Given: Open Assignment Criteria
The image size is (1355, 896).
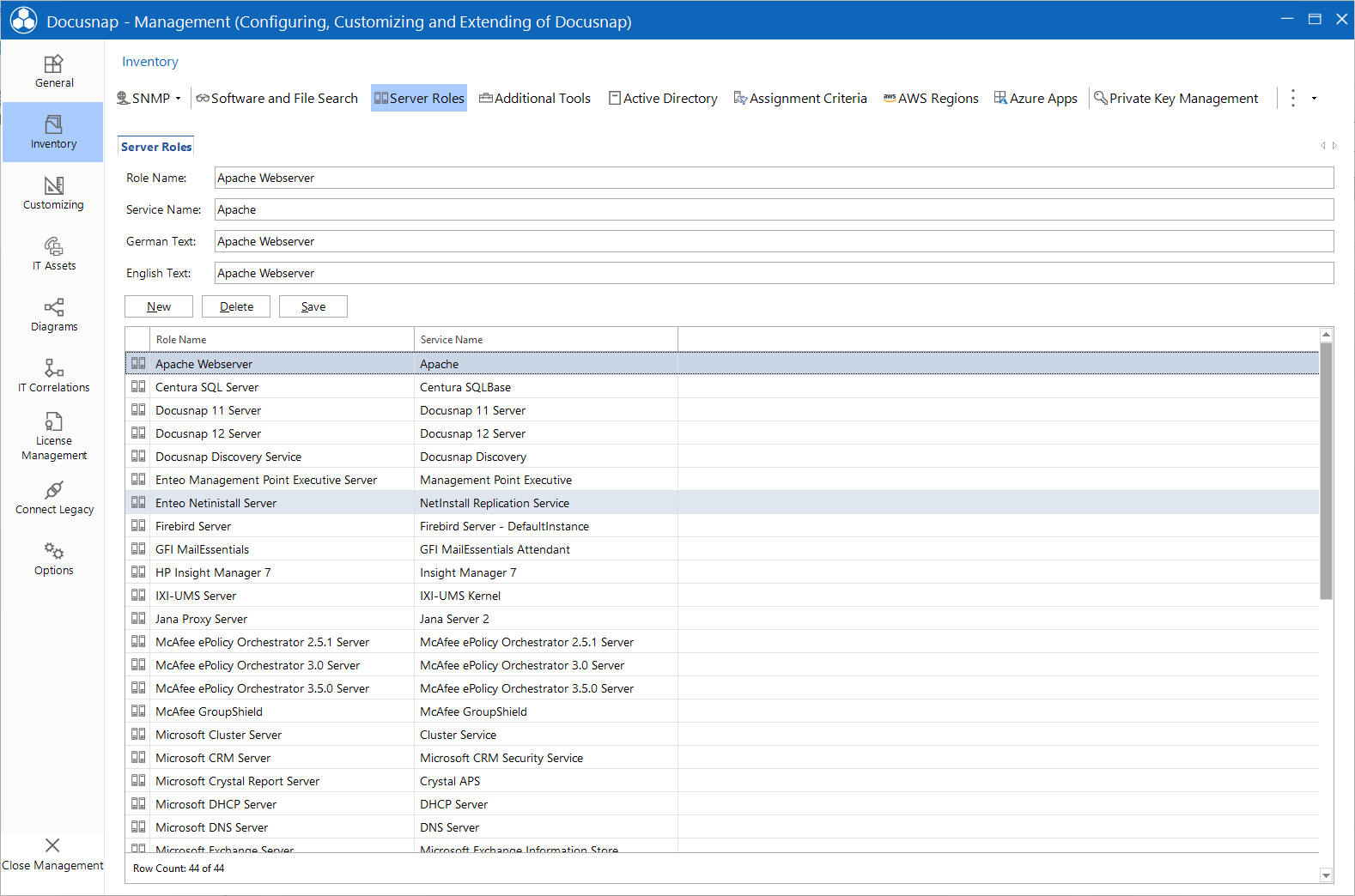Looking at the screenshot, I should point(800,99).
